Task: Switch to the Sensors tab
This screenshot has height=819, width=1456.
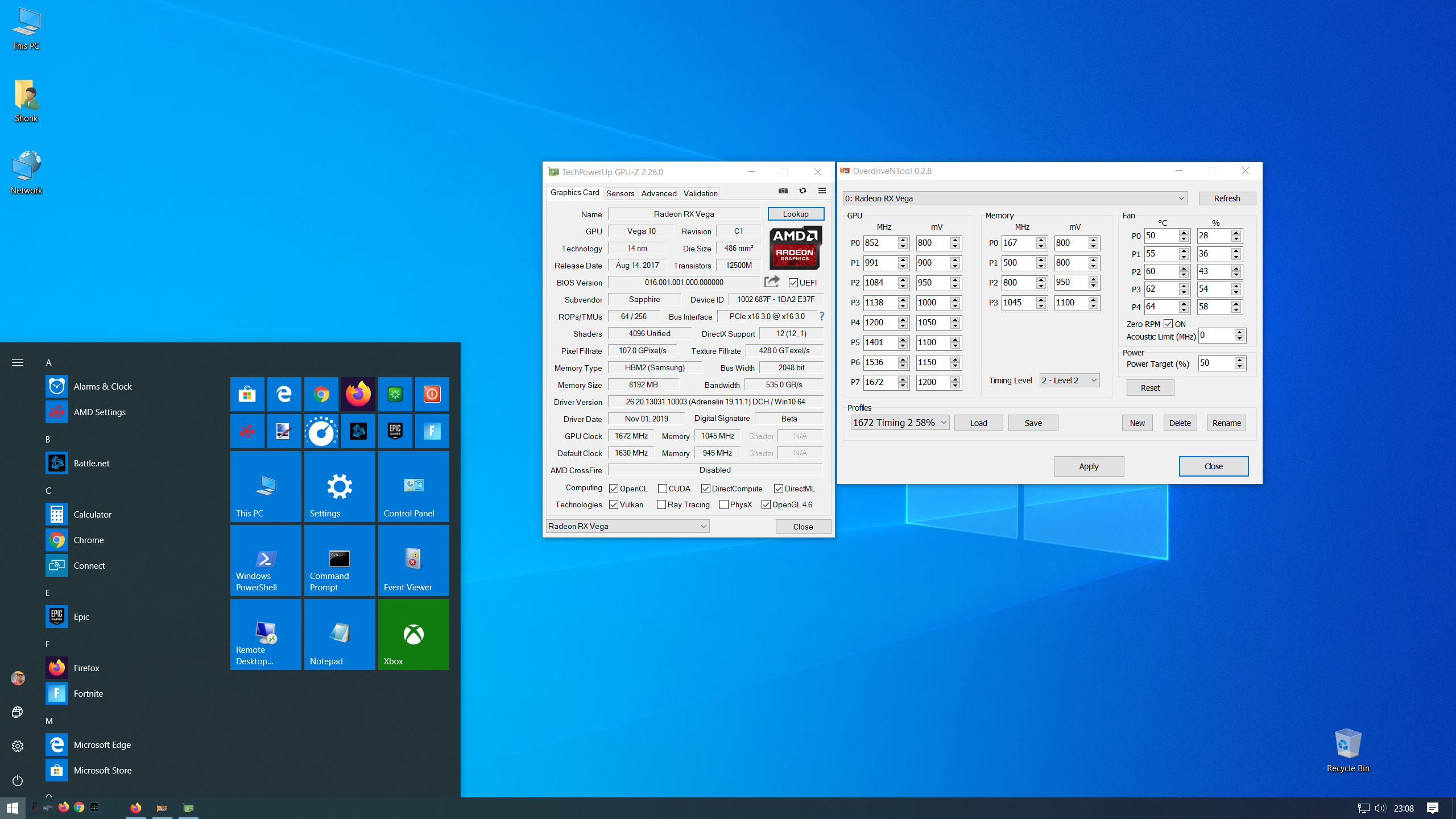Action: click(x=620, y=193)
